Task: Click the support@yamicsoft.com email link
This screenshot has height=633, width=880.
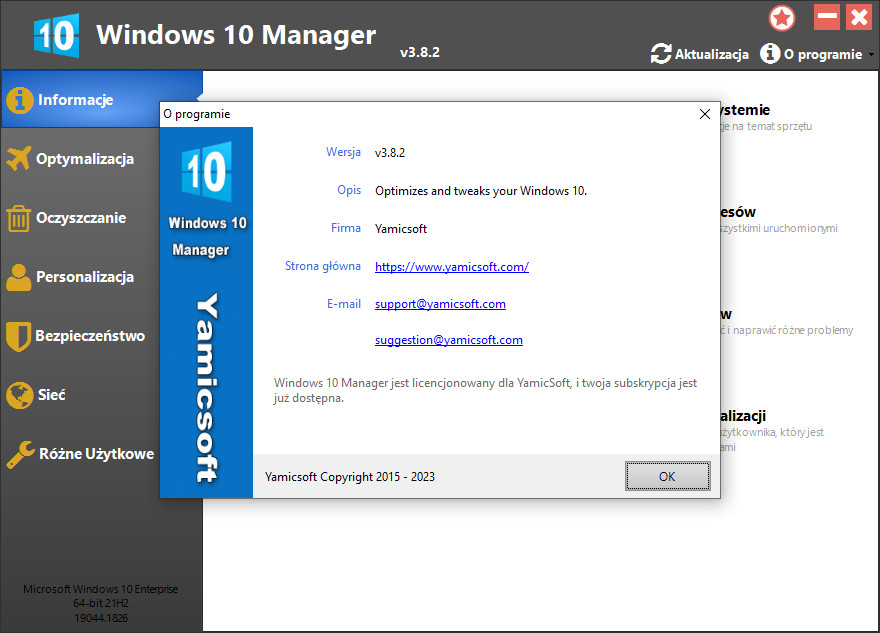Action: pos(440,304)
